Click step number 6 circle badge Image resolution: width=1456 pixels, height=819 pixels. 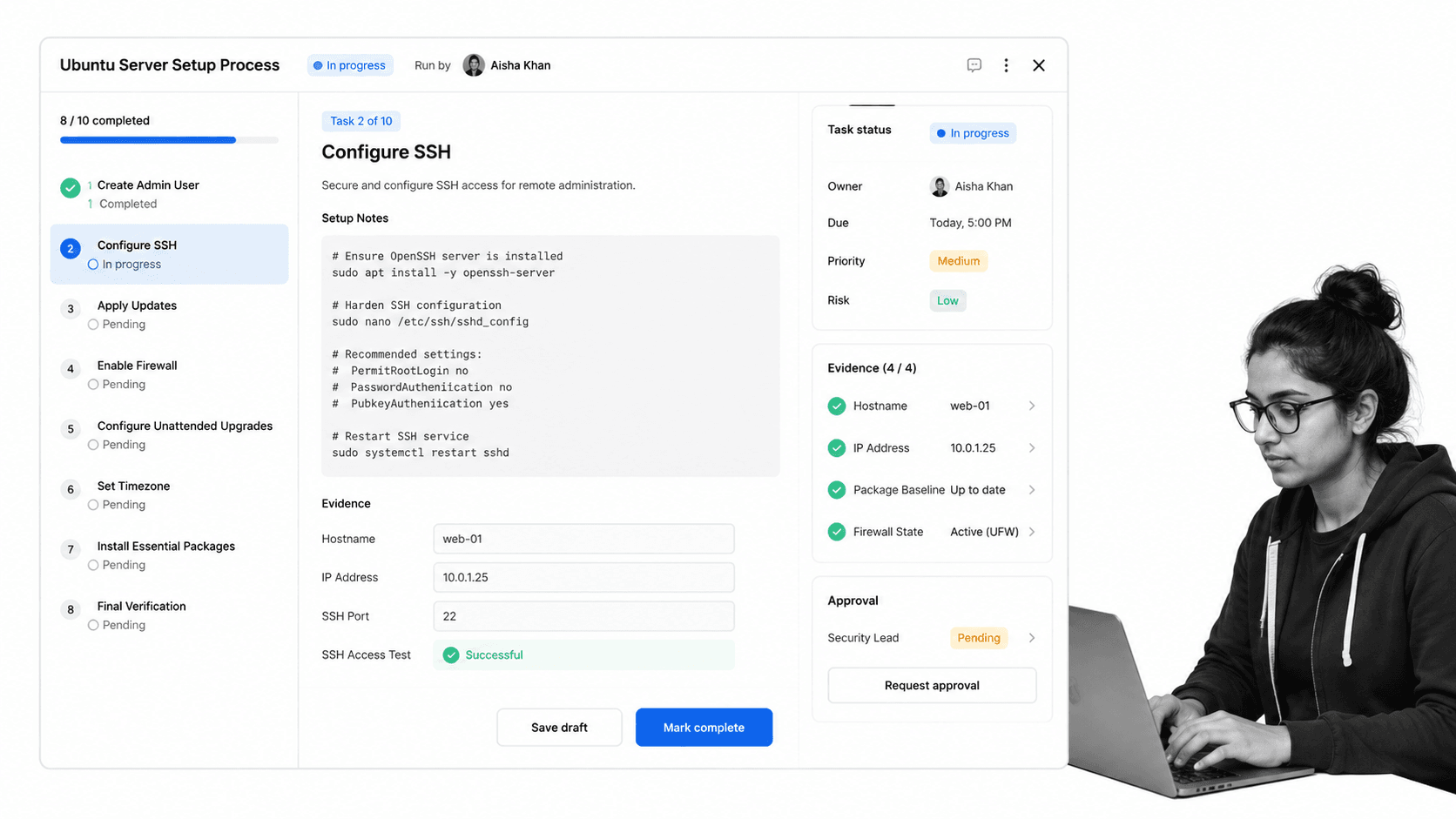(71, 488)
